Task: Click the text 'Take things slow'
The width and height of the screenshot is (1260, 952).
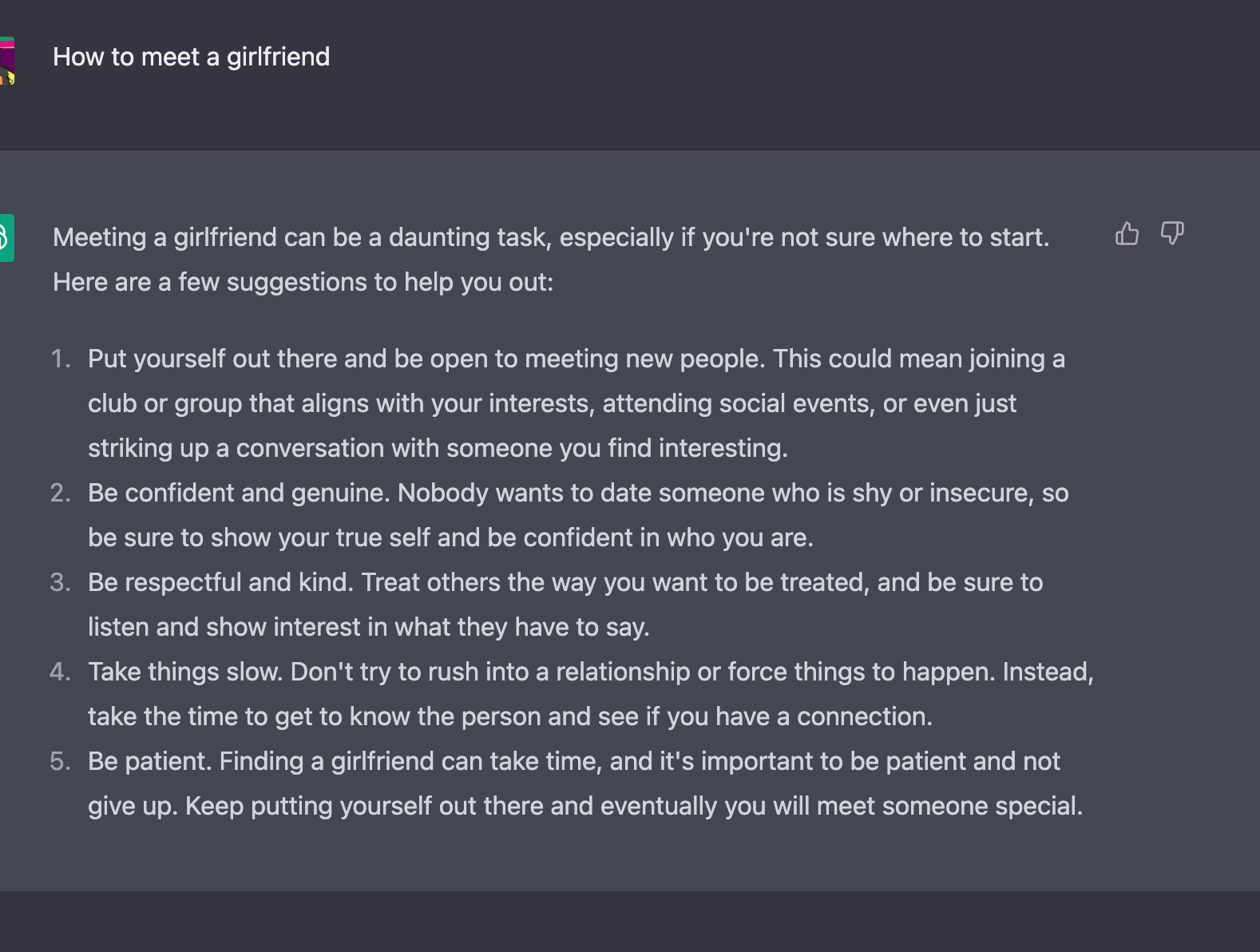Action: (x=185, y=672)
